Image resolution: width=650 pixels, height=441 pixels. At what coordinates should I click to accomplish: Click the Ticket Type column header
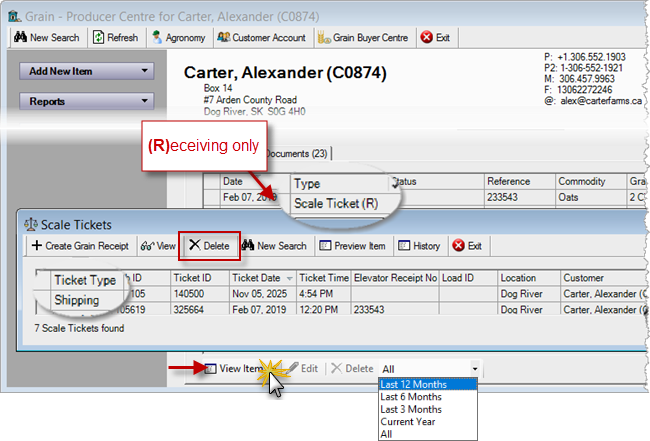click(x=85, y=280)
